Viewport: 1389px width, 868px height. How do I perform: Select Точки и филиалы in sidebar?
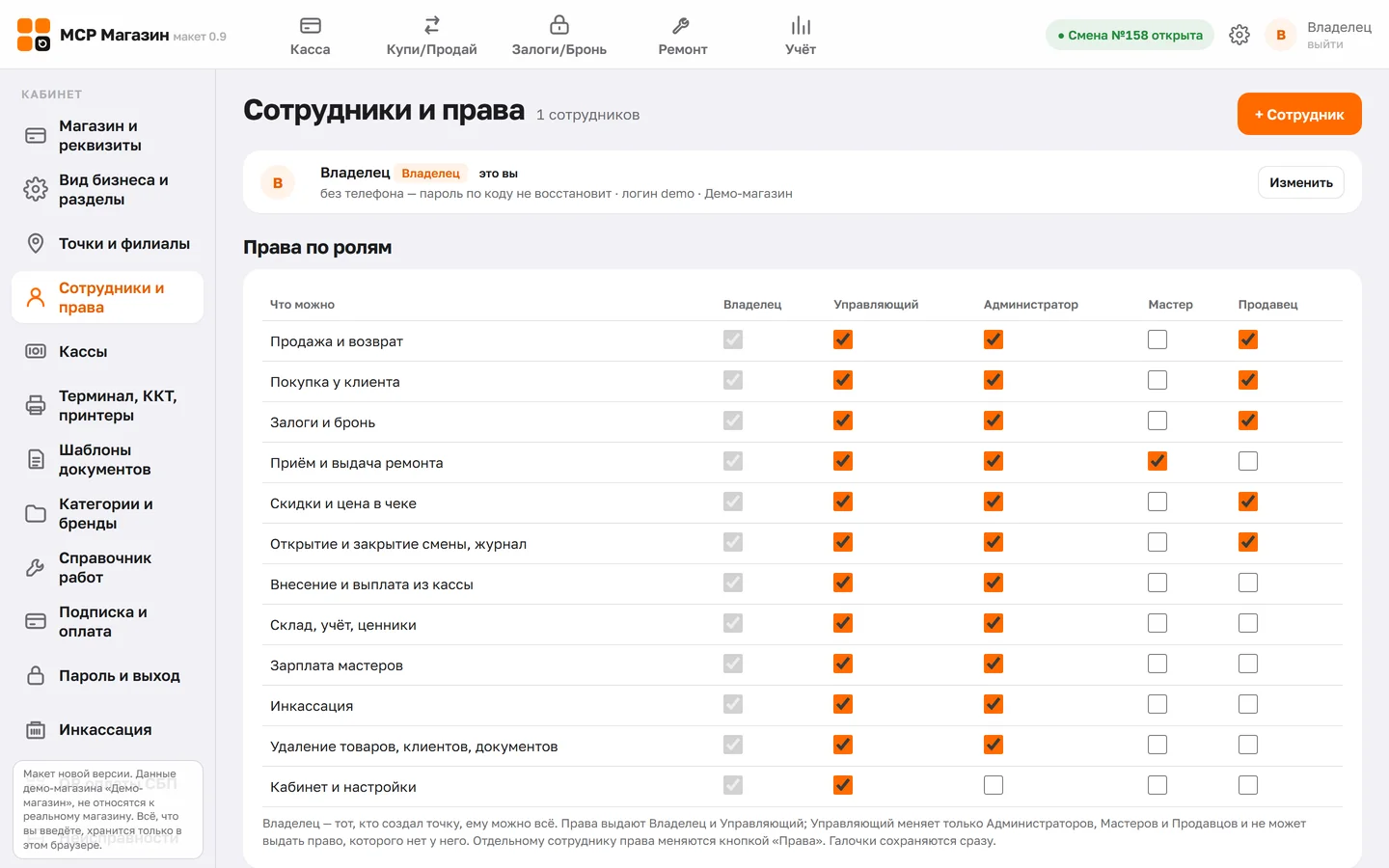pos(107,244)
